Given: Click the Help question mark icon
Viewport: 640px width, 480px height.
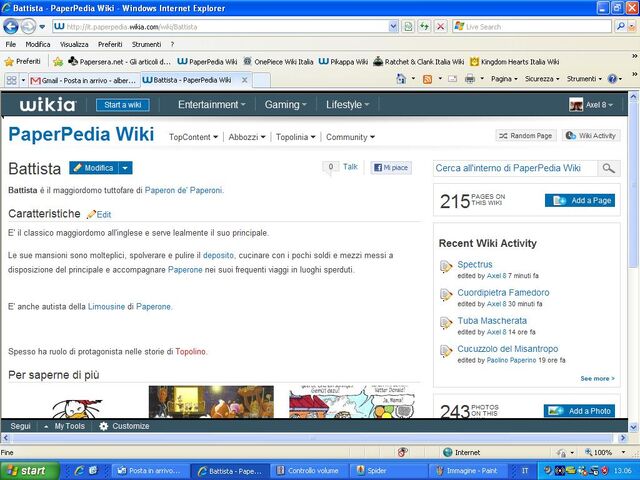Looking at the screenshot, I should (612, 79).
